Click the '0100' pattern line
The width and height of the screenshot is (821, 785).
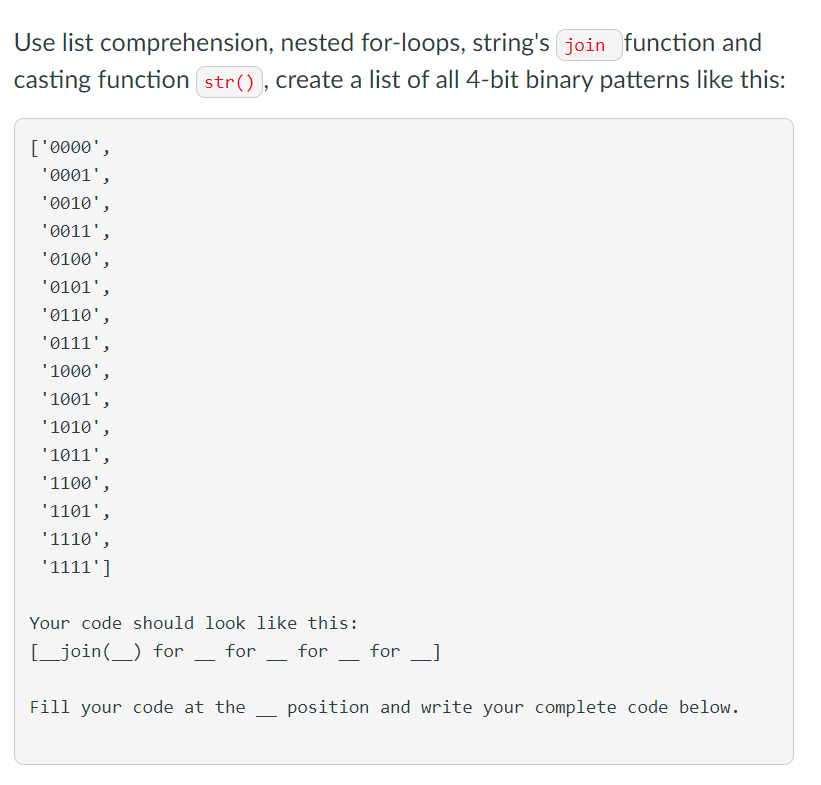point(75,260)
